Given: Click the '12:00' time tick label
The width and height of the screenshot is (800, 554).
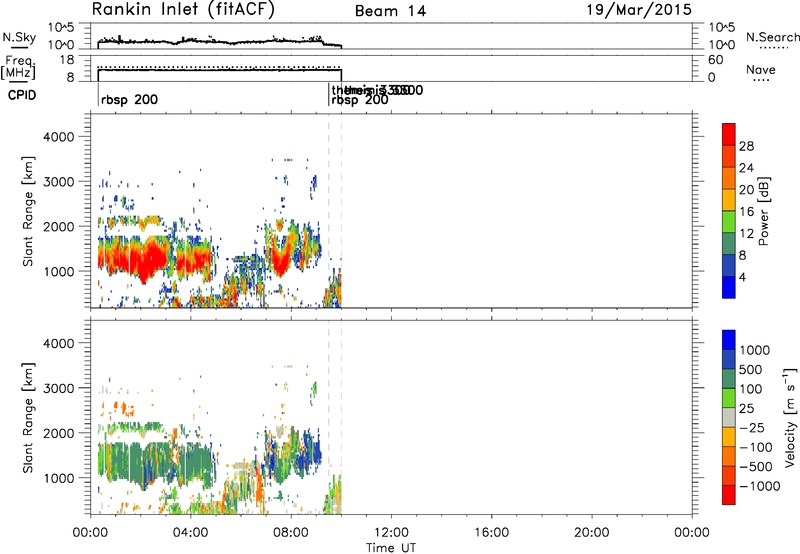Looking at the screenshot, I should pos(391,533).
